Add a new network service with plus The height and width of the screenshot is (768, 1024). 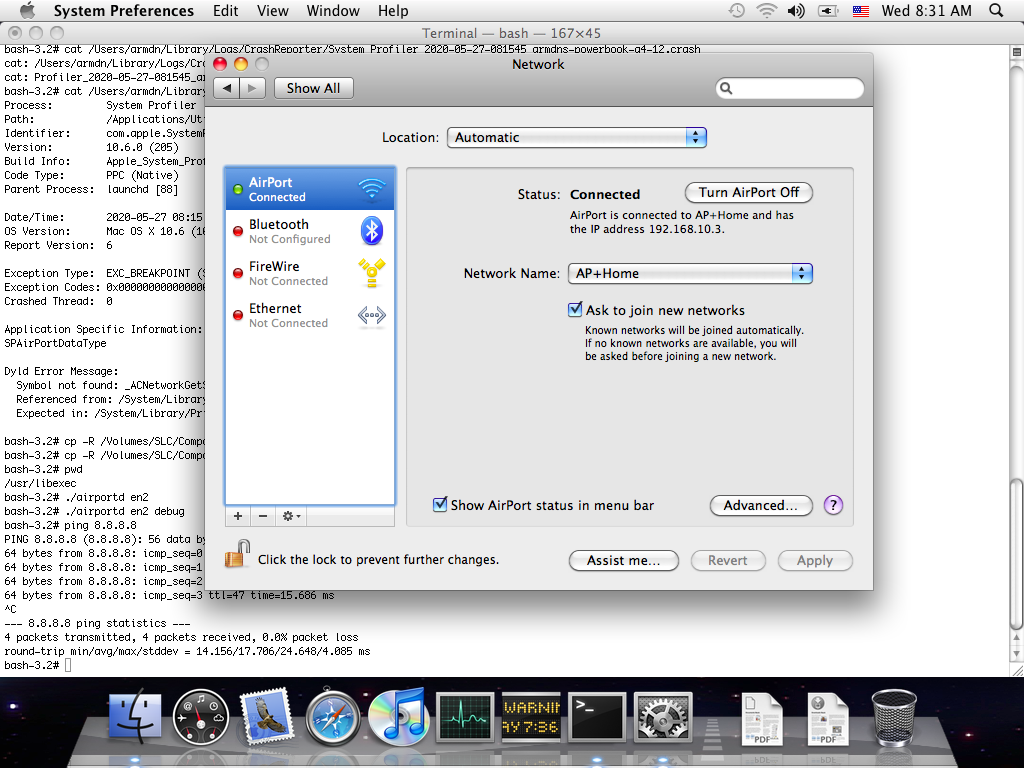click(x=238, y=516)
